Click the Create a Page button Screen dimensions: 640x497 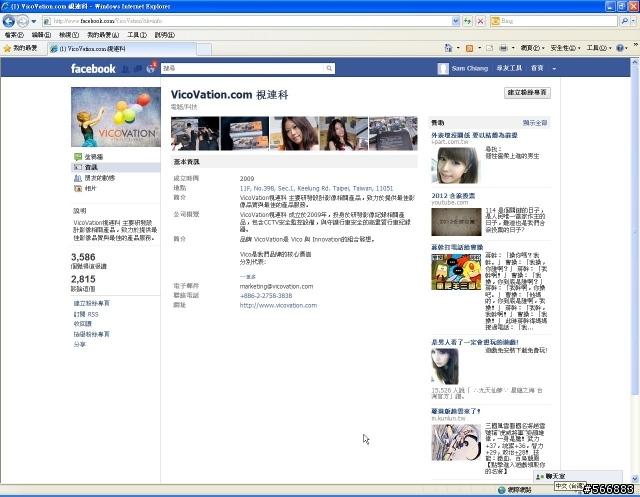pos(527,93)
